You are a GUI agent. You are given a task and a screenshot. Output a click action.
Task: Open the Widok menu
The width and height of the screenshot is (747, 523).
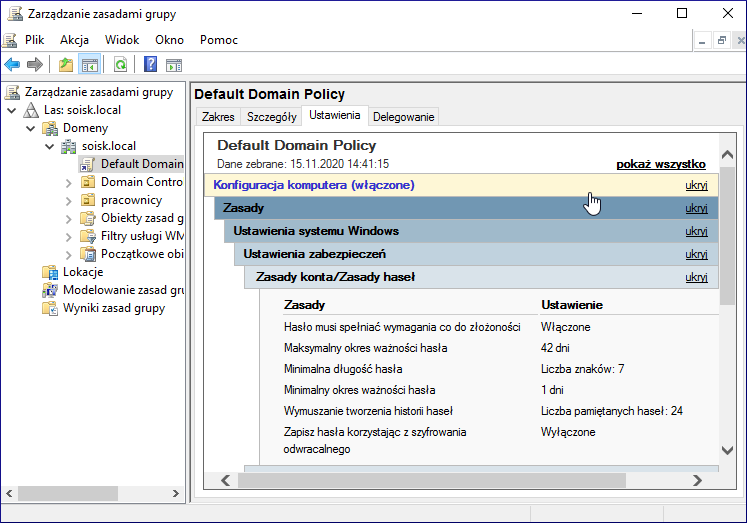click(122, 40)
